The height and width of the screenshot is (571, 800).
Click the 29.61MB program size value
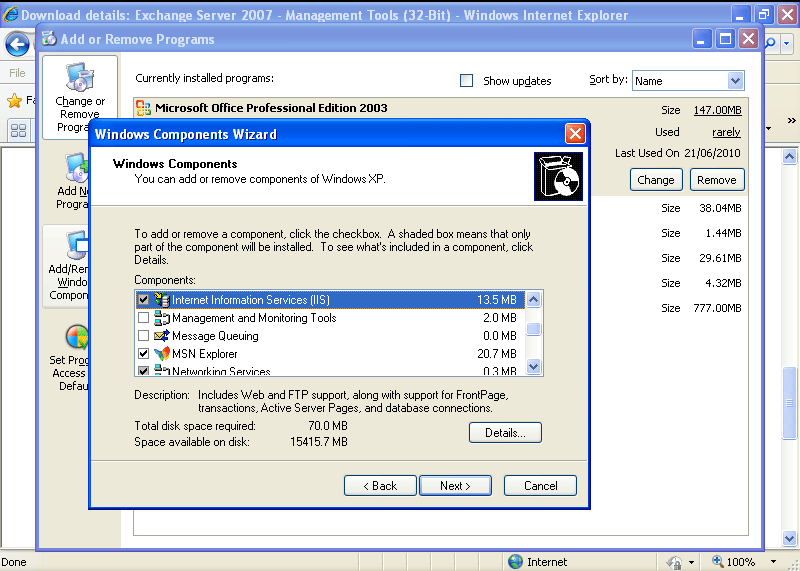click(720, 258)
